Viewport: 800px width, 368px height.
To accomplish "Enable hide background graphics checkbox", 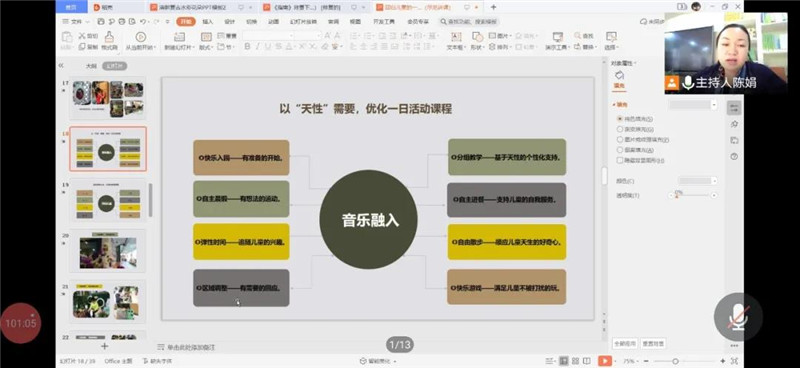I will point(620,160).
